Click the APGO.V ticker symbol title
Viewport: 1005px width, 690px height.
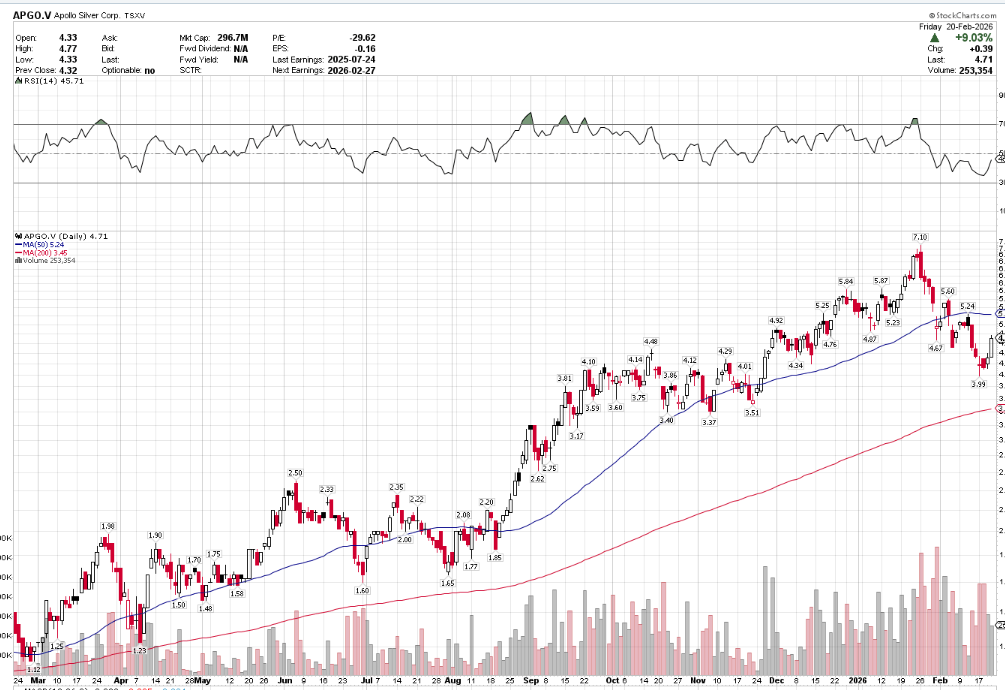pyautogui.click(x=33, y=16)
